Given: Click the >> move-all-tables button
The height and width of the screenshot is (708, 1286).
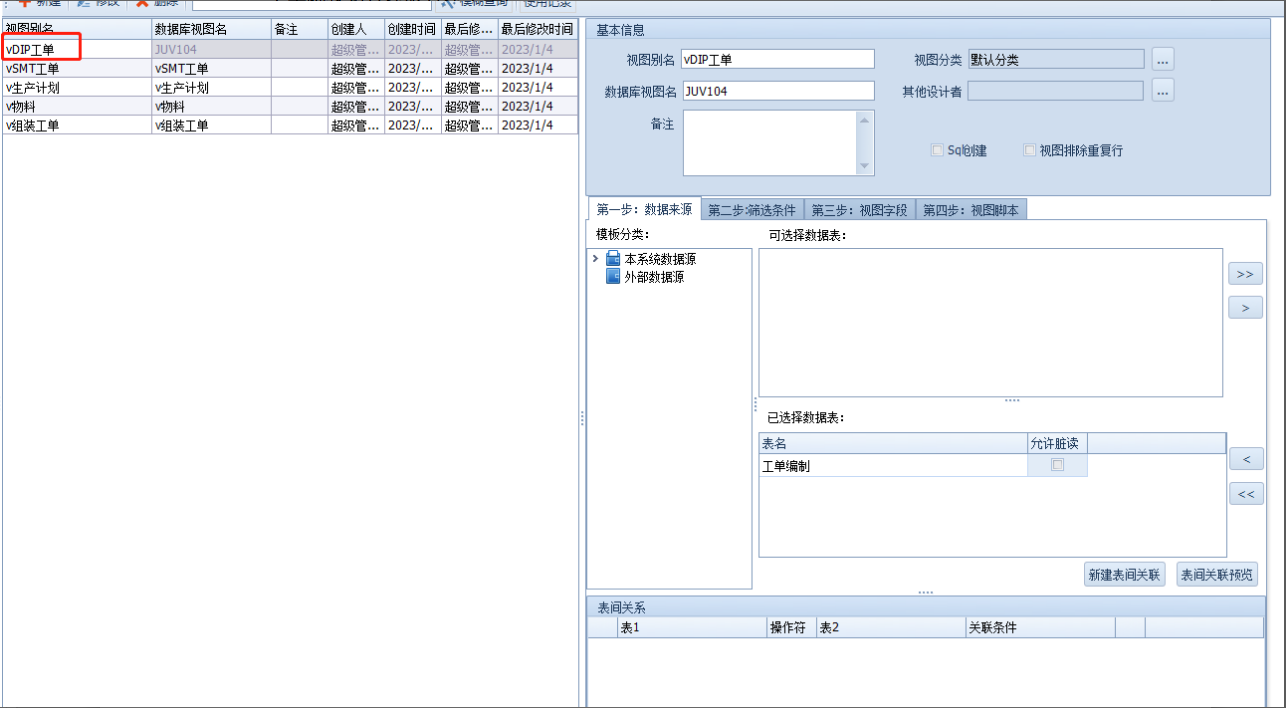Looking at the screenshot, I should [x=1245, y=274].
